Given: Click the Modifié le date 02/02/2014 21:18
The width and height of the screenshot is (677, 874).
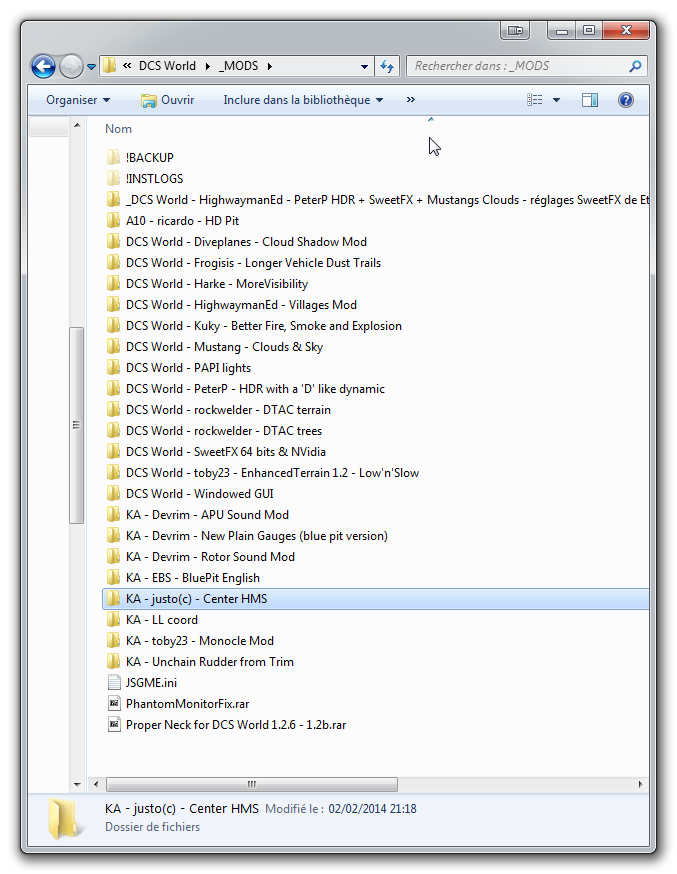Looking at the screenshot, I should point(372,809).
